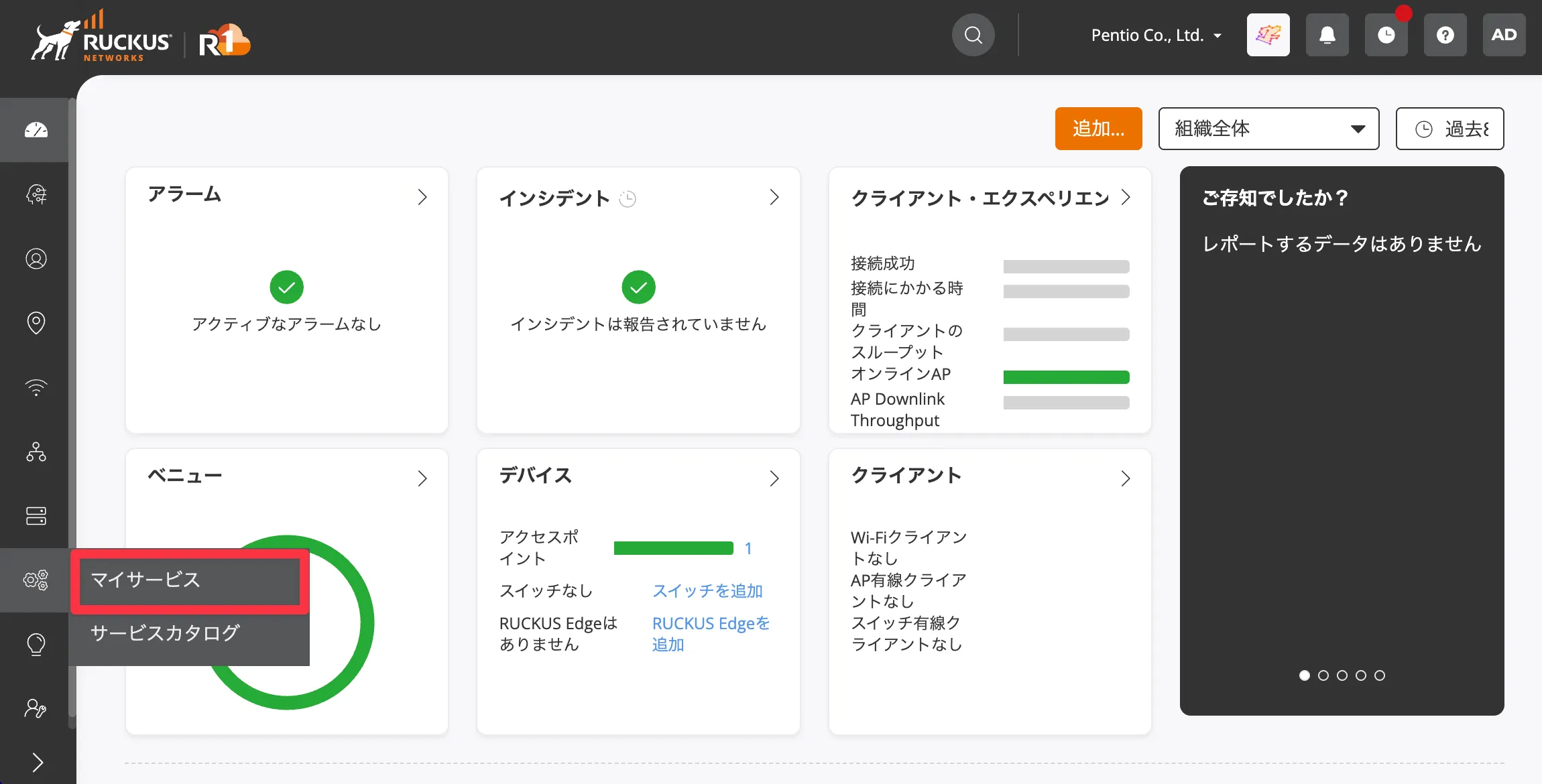Open the Wi-Fi icon in sidebar

tap(36, 387)
